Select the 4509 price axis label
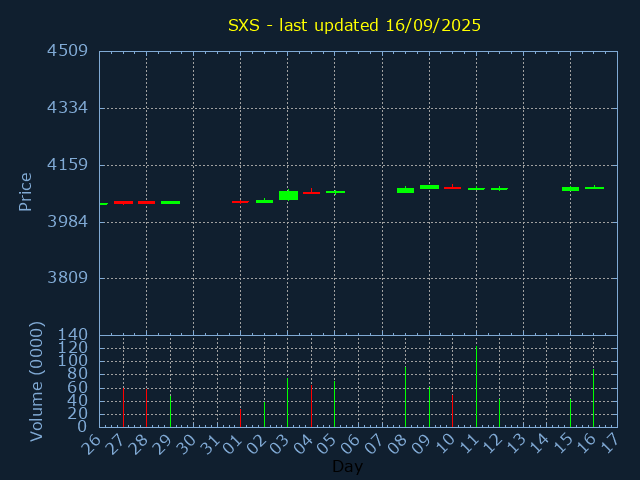The image size is (640, 480). coord(67,51)
